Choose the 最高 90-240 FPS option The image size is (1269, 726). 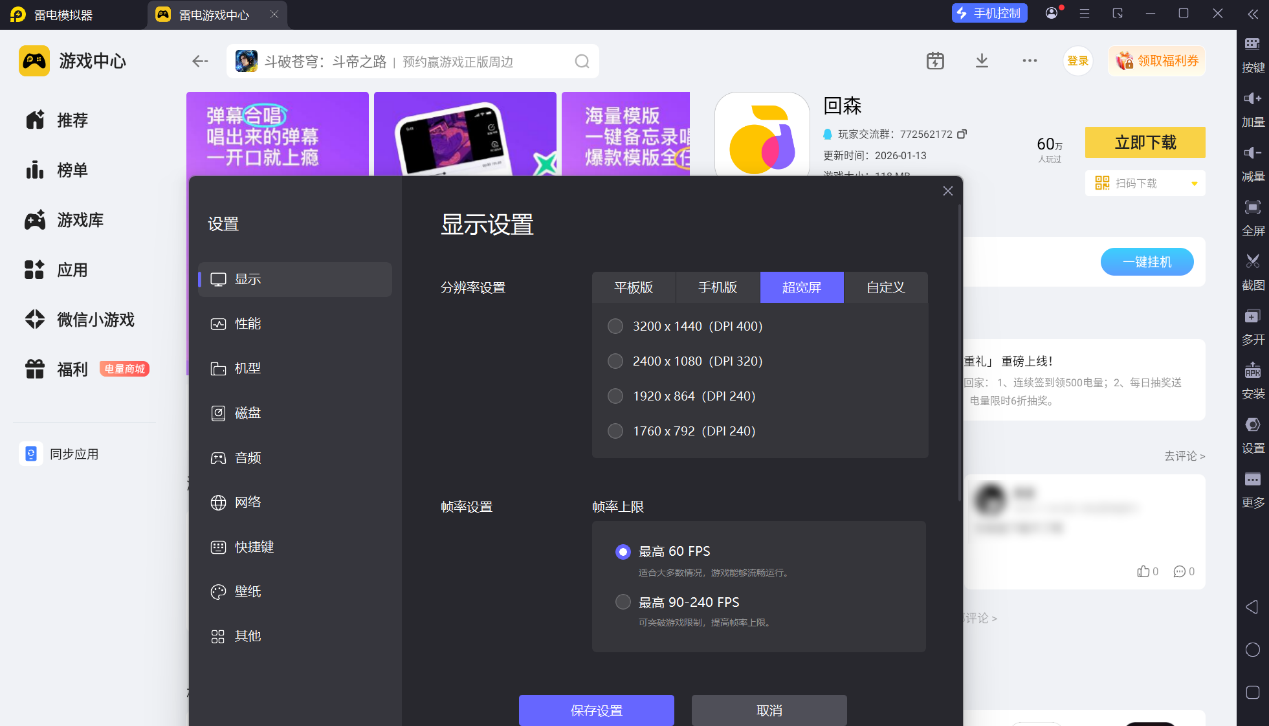tap(623, 602)
